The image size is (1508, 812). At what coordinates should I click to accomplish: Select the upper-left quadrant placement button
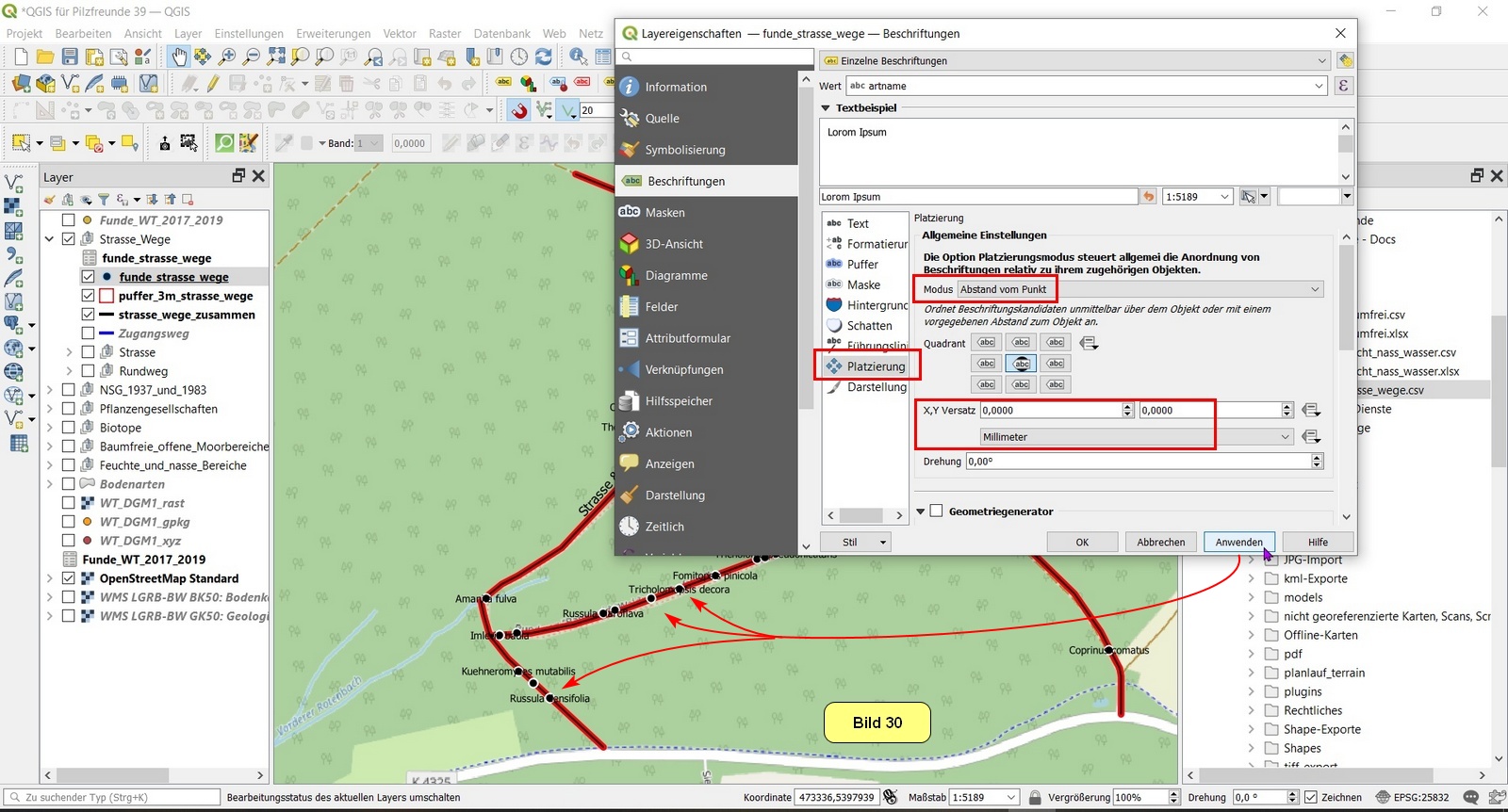(x=986, y=343)
